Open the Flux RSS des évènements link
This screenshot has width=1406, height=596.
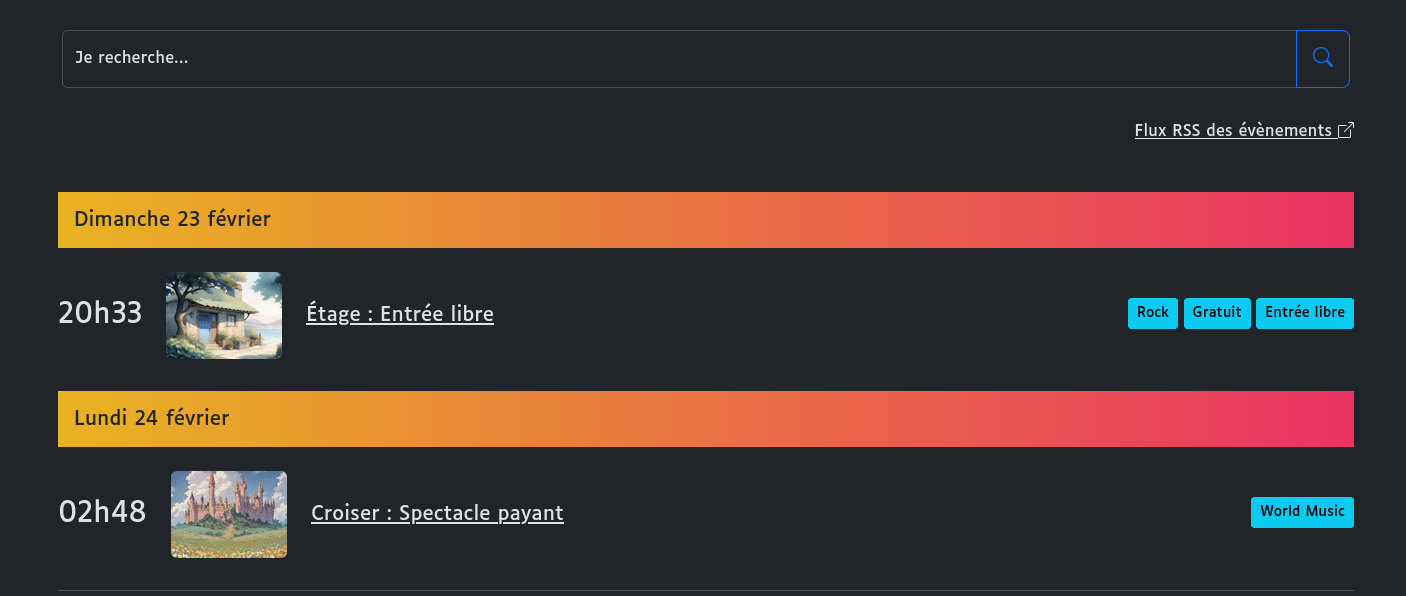click(1244, 130)
